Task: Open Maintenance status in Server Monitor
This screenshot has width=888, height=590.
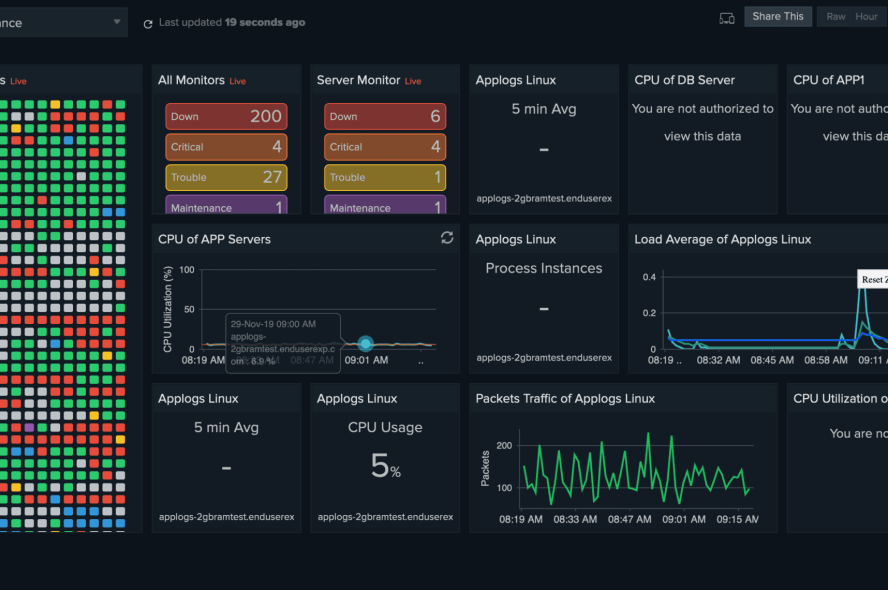Action: [384, 207]
